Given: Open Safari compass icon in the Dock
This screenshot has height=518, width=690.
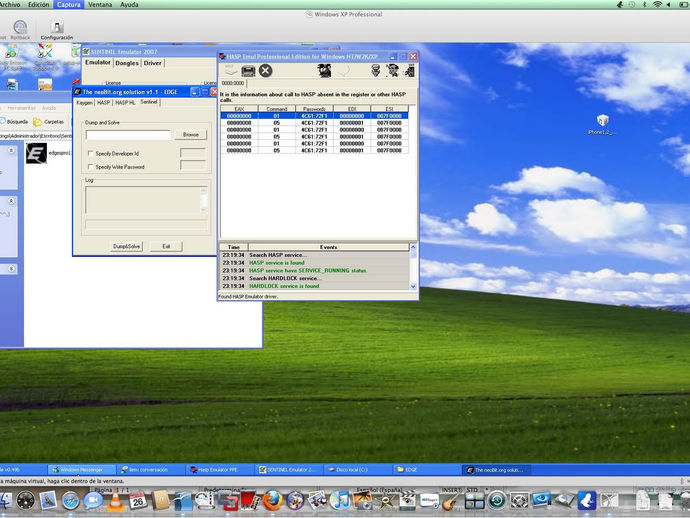Looking at the screenshot, I should (70, 501).
